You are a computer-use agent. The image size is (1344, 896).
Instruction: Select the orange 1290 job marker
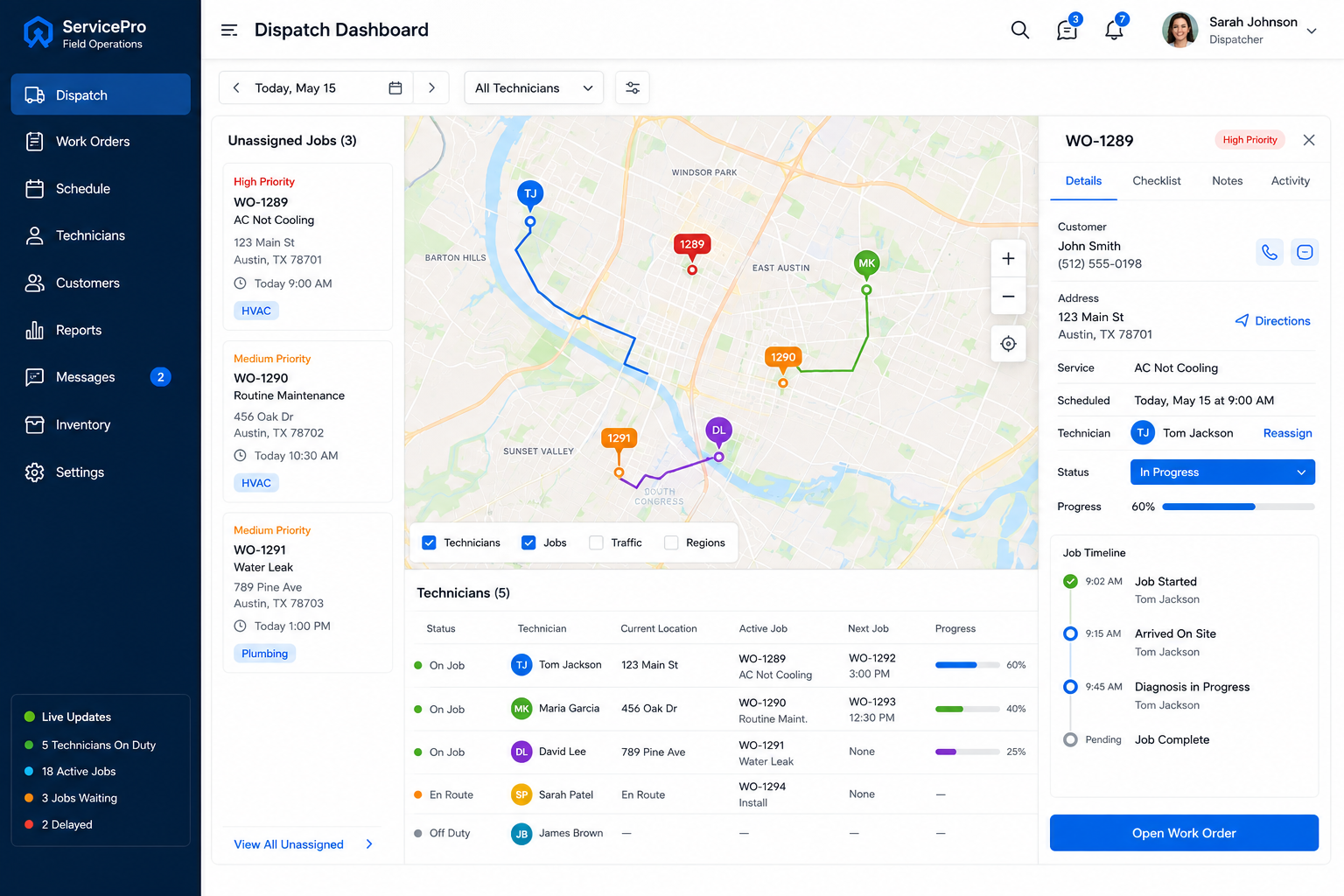tap(783, 358)
